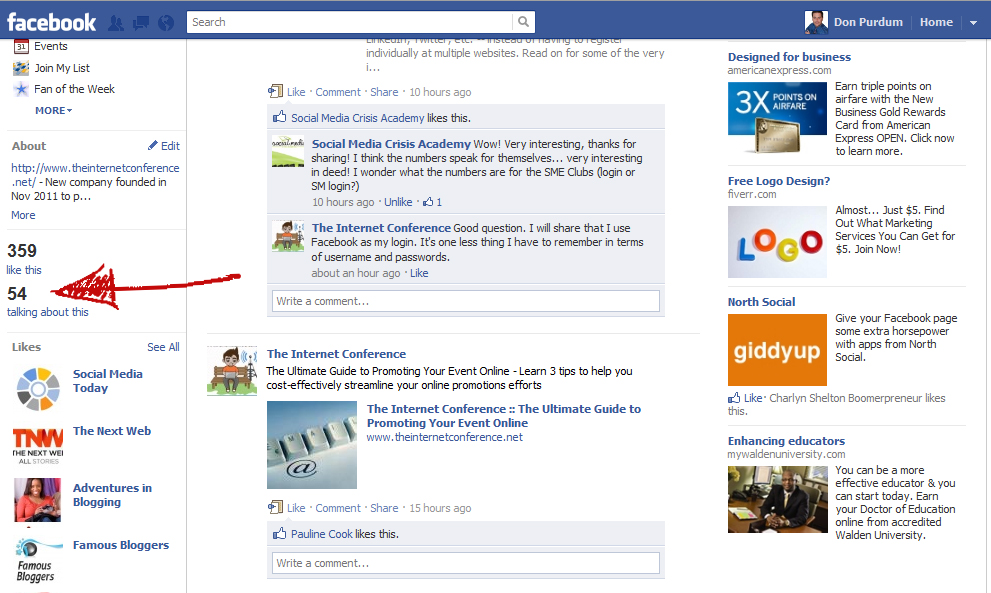991x593 pixels.
Task: Click the Adventures in Blogging photo
Action: [x=38, y=500]
